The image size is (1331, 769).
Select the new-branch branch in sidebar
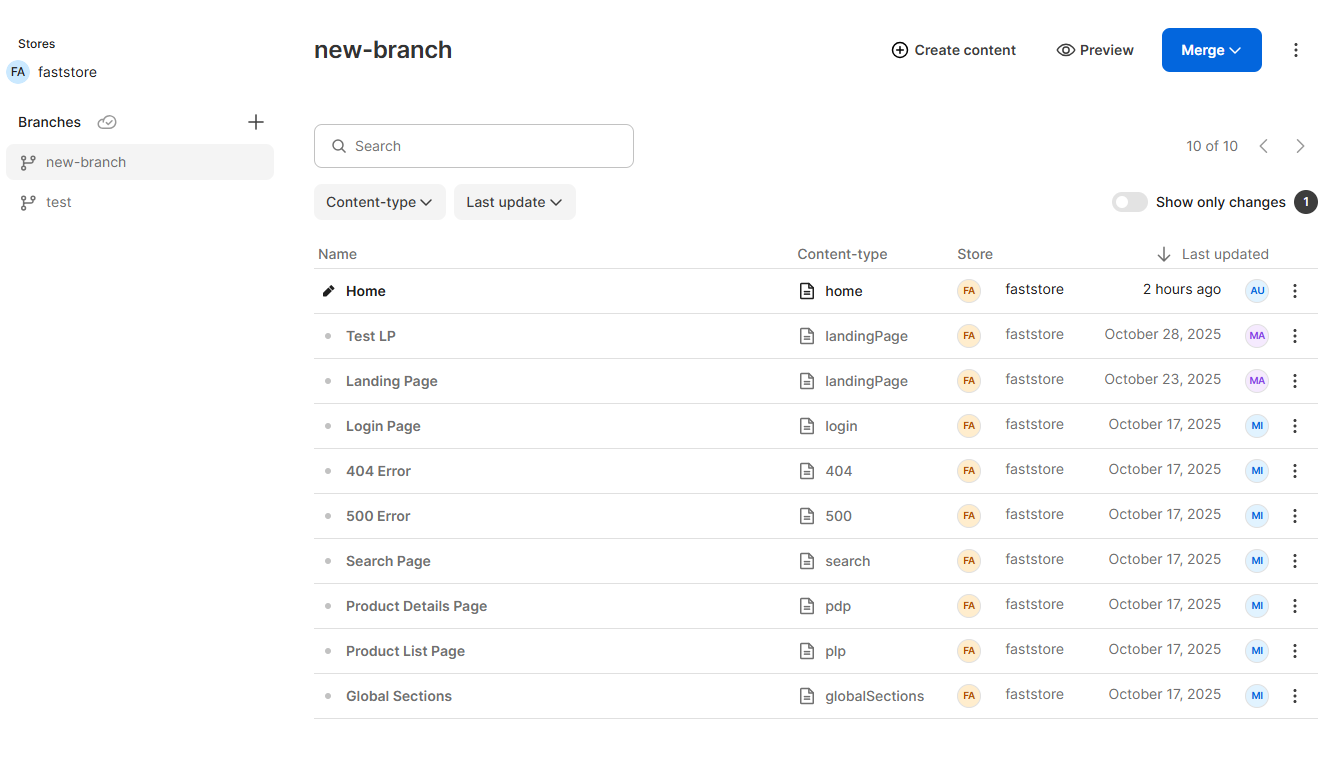point(140,162)
